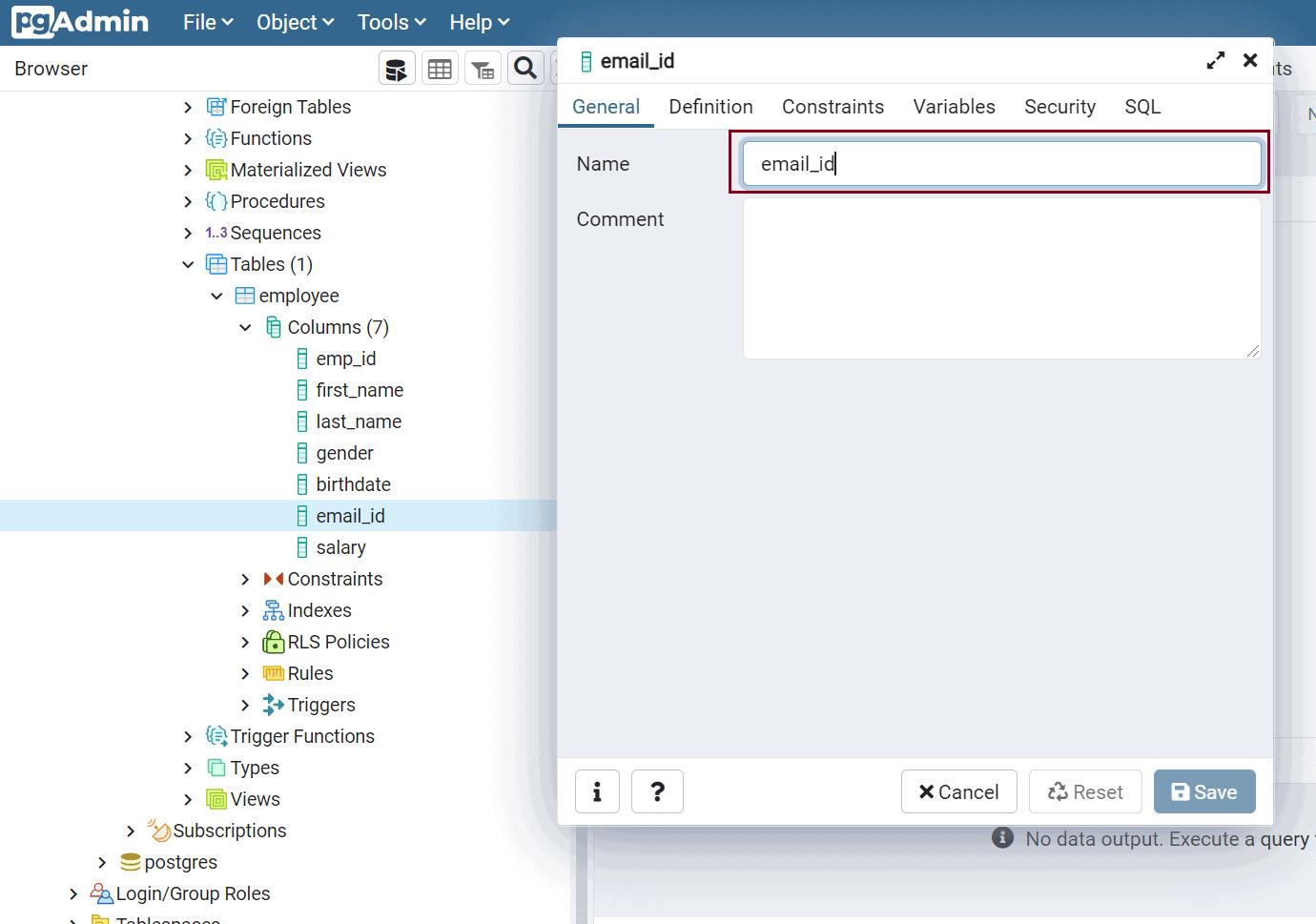The image size is (1316, 924).
Task: Click the Query Tool database icon
Action: point(397,69)
